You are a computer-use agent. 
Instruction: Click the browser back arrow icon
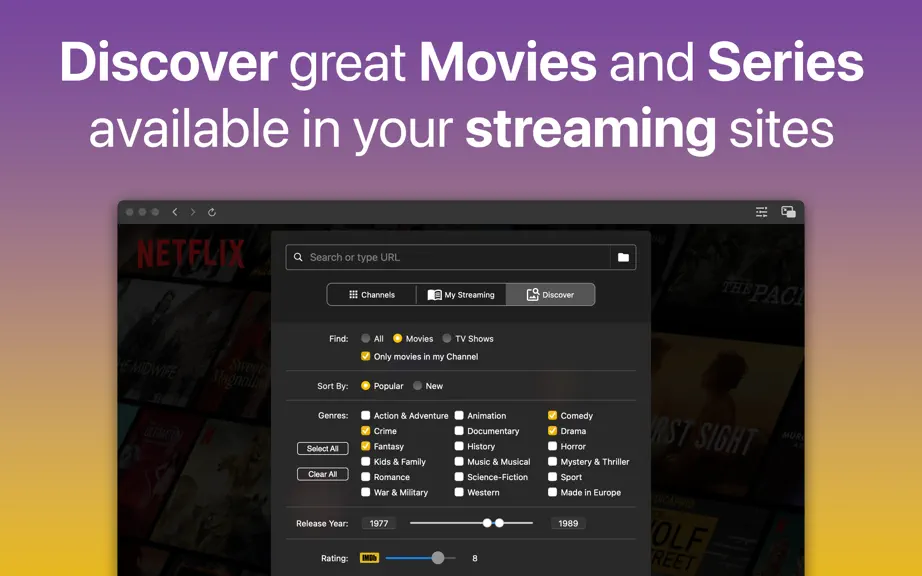[x=175, y=212]
